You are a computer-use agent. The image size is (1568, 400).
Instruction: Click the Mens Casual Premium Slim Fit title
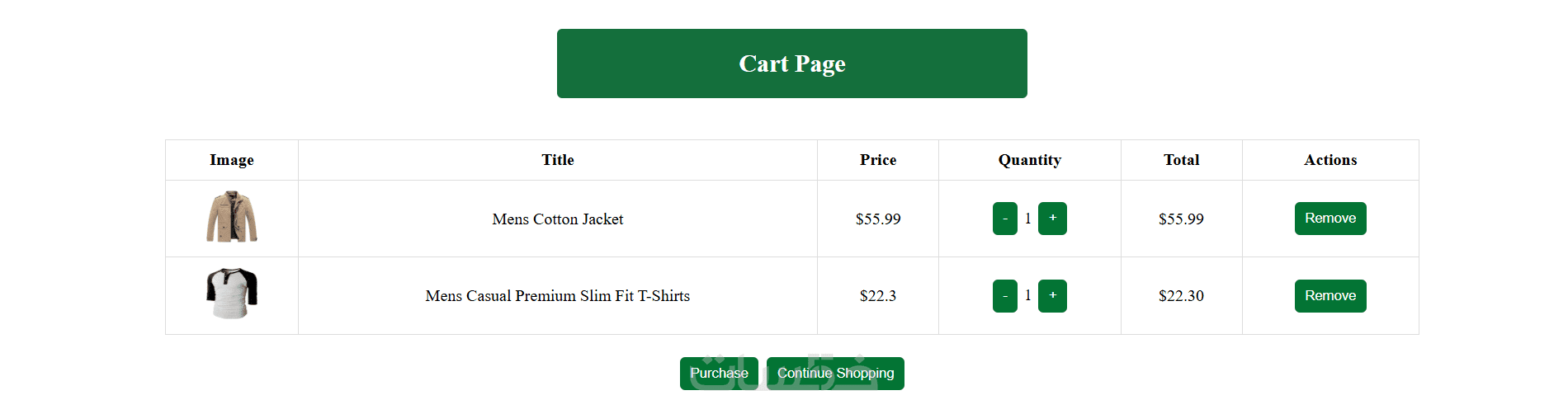point(557,296)
